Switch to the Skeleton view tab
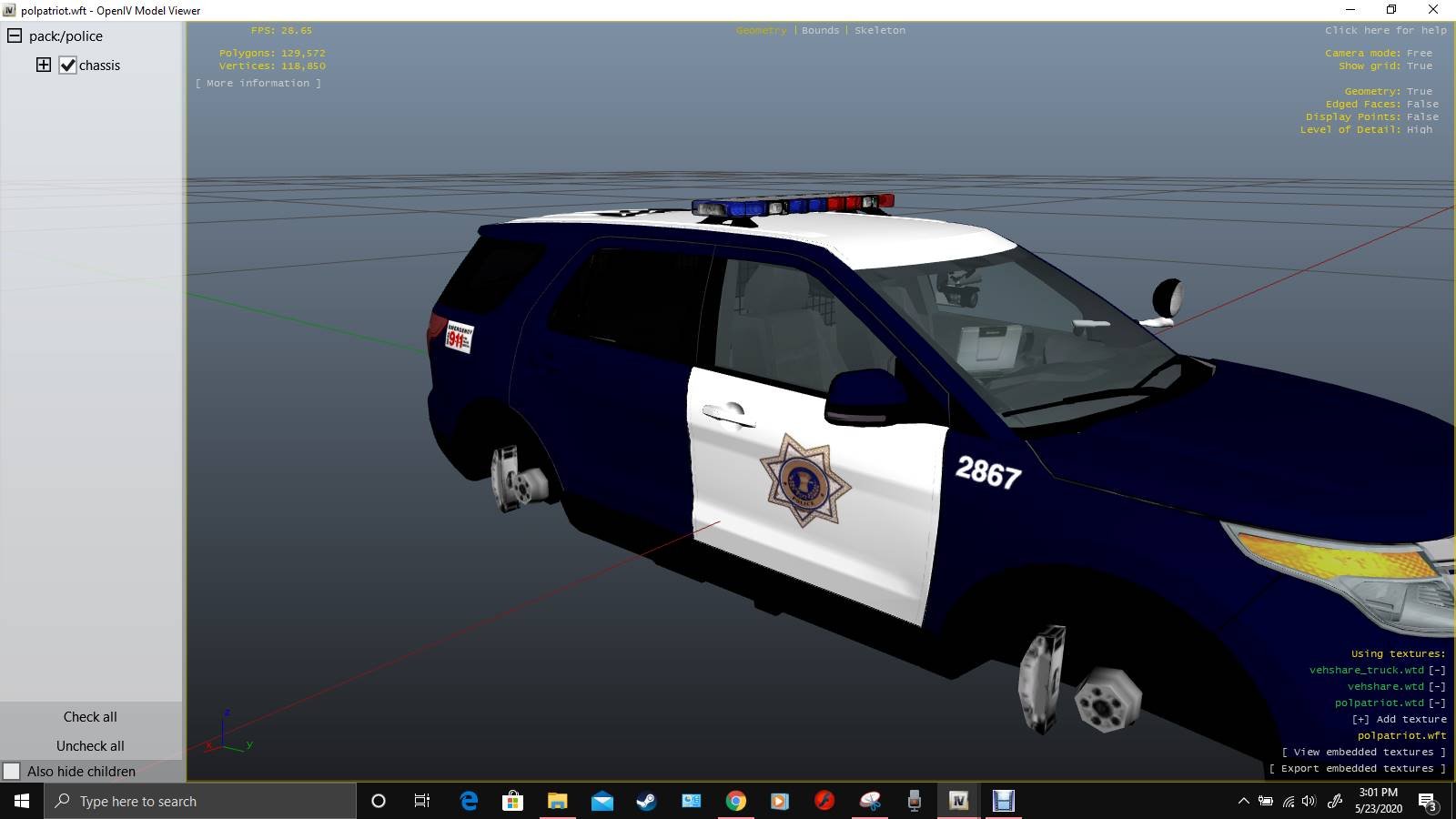The image size is (1456, 819). [x=880, y=30]
